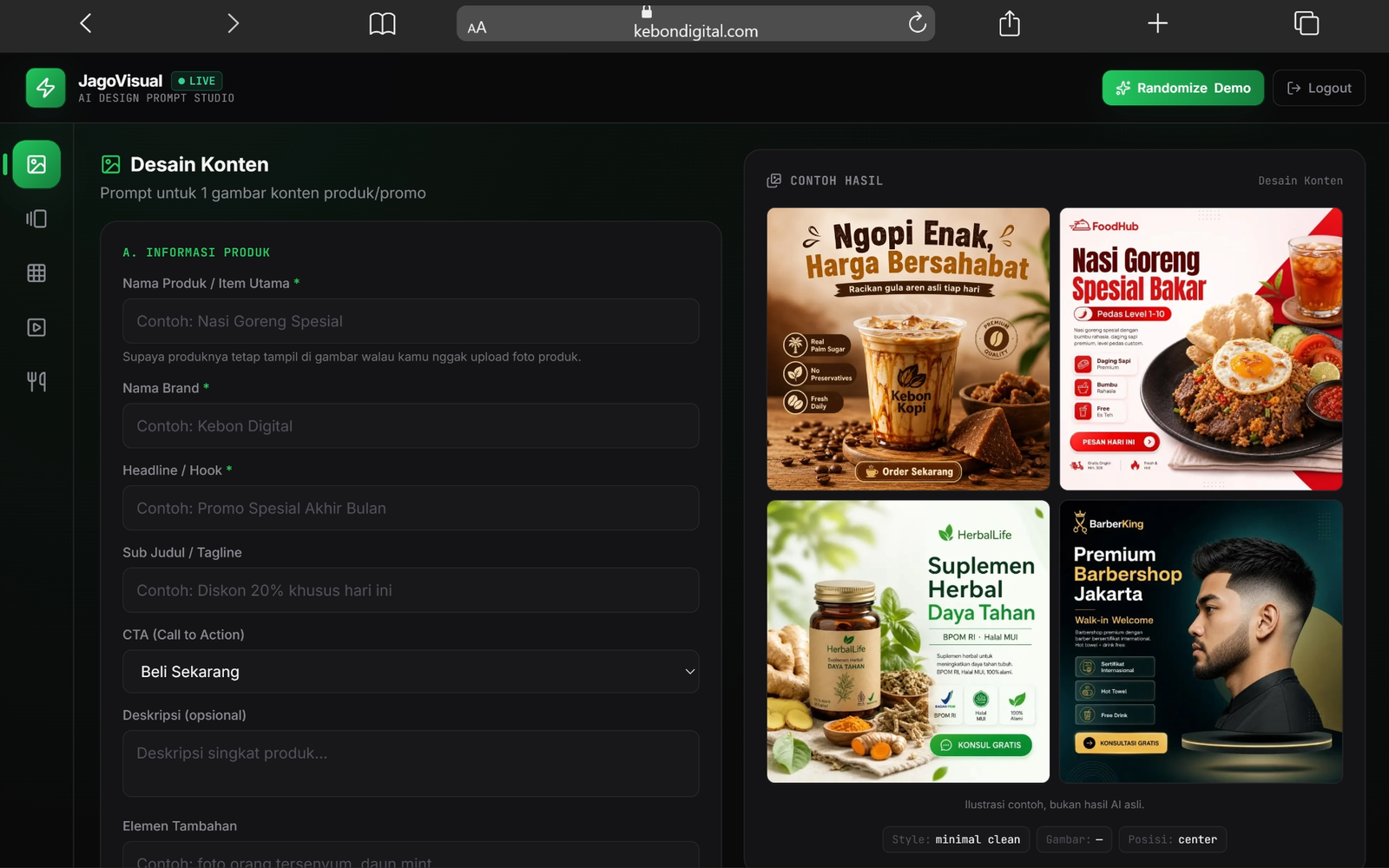Reload the page with the refresh icon
1389x868 pixels.
coord(917,23)
